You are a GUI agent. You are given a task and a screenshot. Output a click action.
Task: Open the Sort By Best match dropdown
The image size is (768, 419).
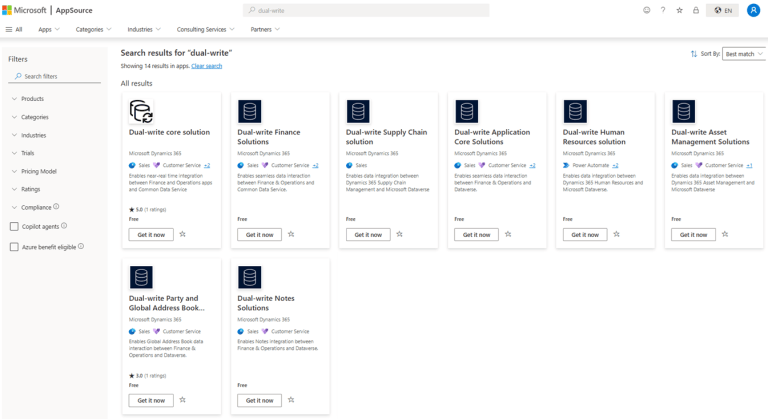744,54
